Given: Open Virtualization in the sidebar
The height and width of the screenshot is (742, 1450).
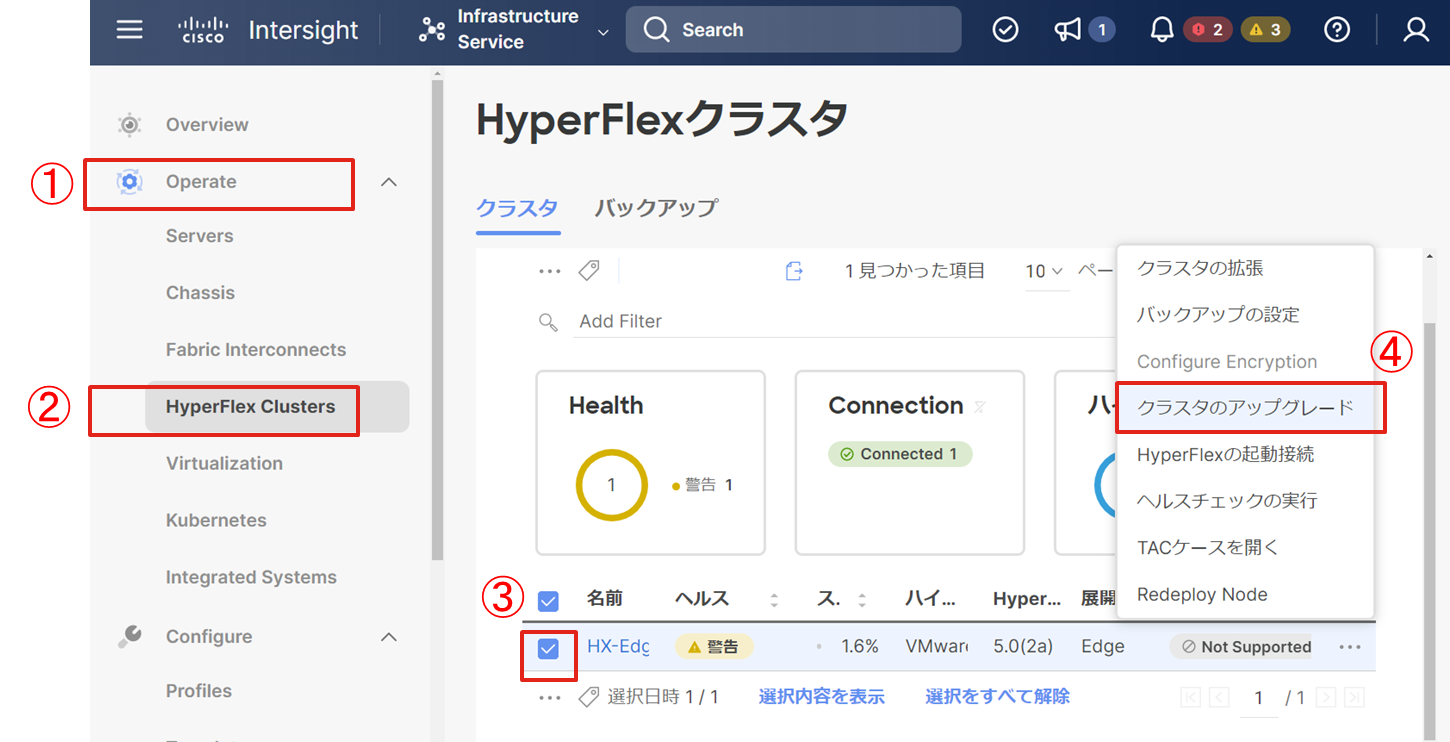Looking at the screenshot, I should tap(224, 463).
